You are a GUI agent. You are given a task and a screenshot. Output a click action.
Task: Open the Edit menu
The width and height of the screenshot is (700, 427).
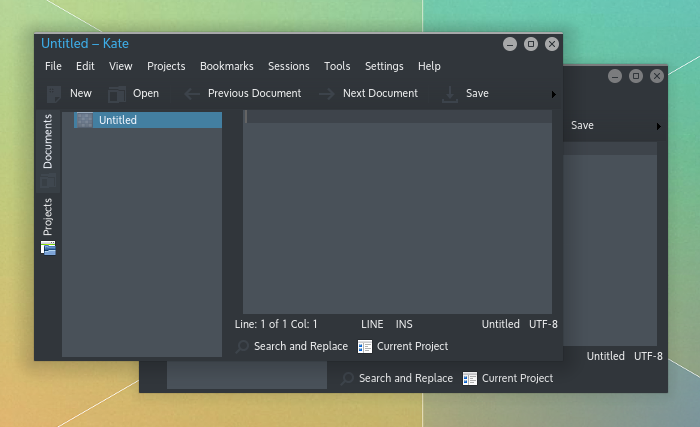(x=85, y=66)
